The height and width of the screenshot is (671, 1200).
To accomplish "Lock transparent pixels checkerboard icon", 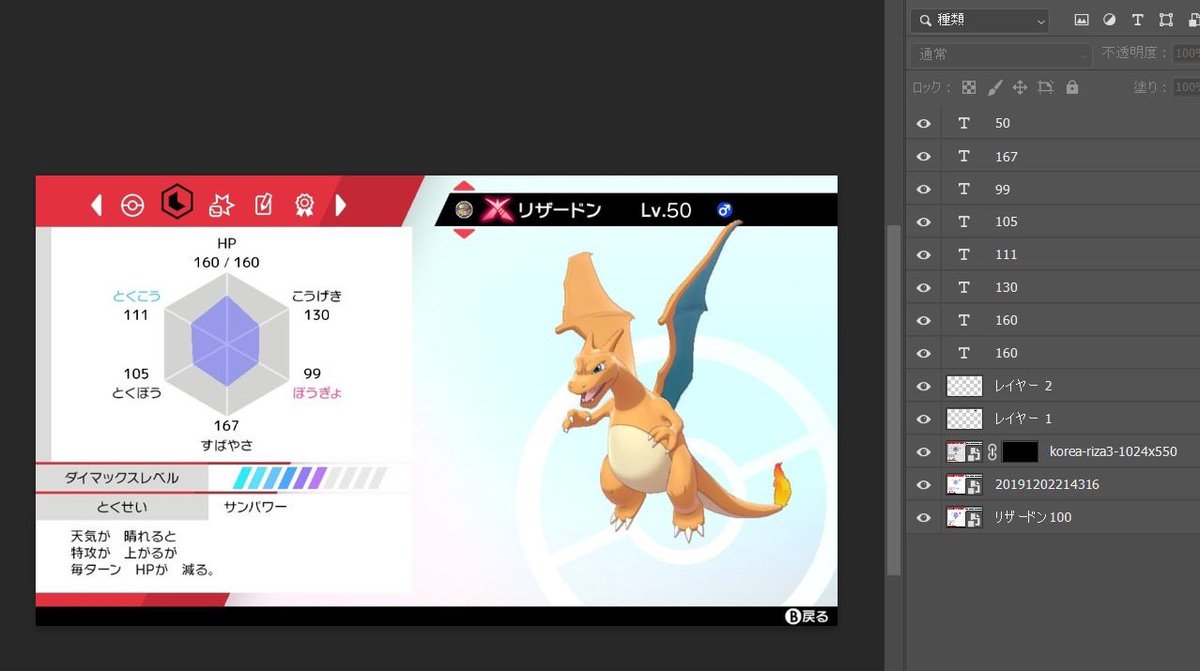I will point(968,87).
